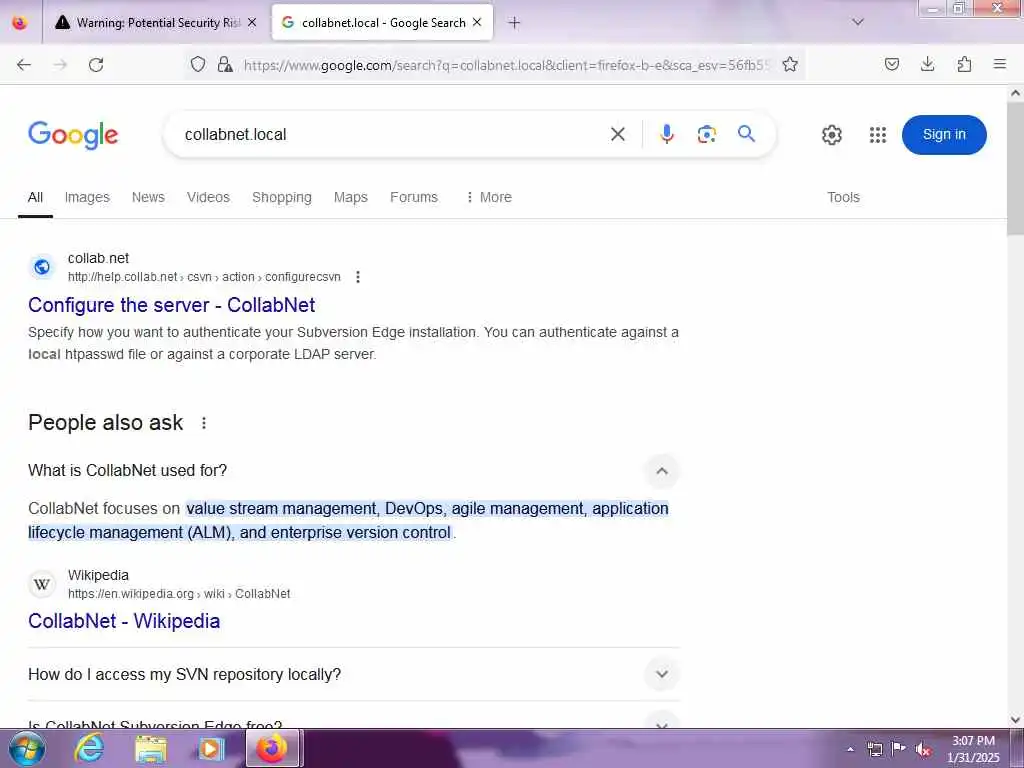Bookmark this page with the star icon

point(790,64)
